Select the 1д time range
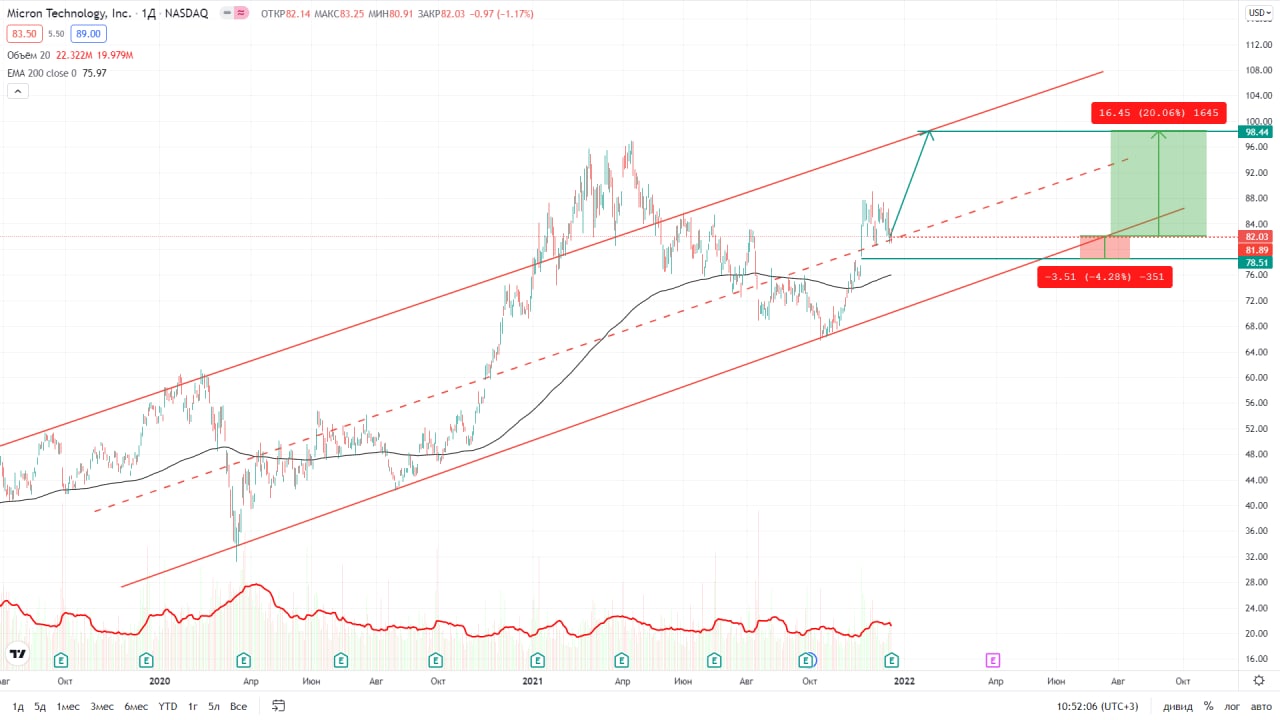Viewport: 1280px width, 720px height. 18,706
